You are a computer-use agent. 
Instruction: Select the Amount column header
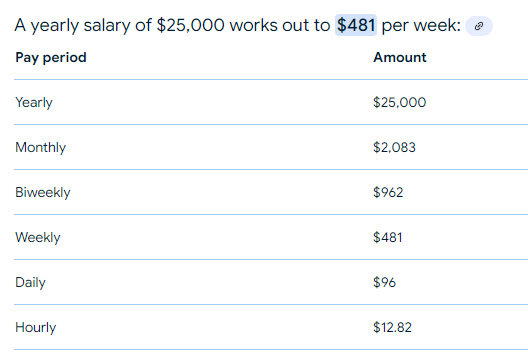[x=400, y=57]
